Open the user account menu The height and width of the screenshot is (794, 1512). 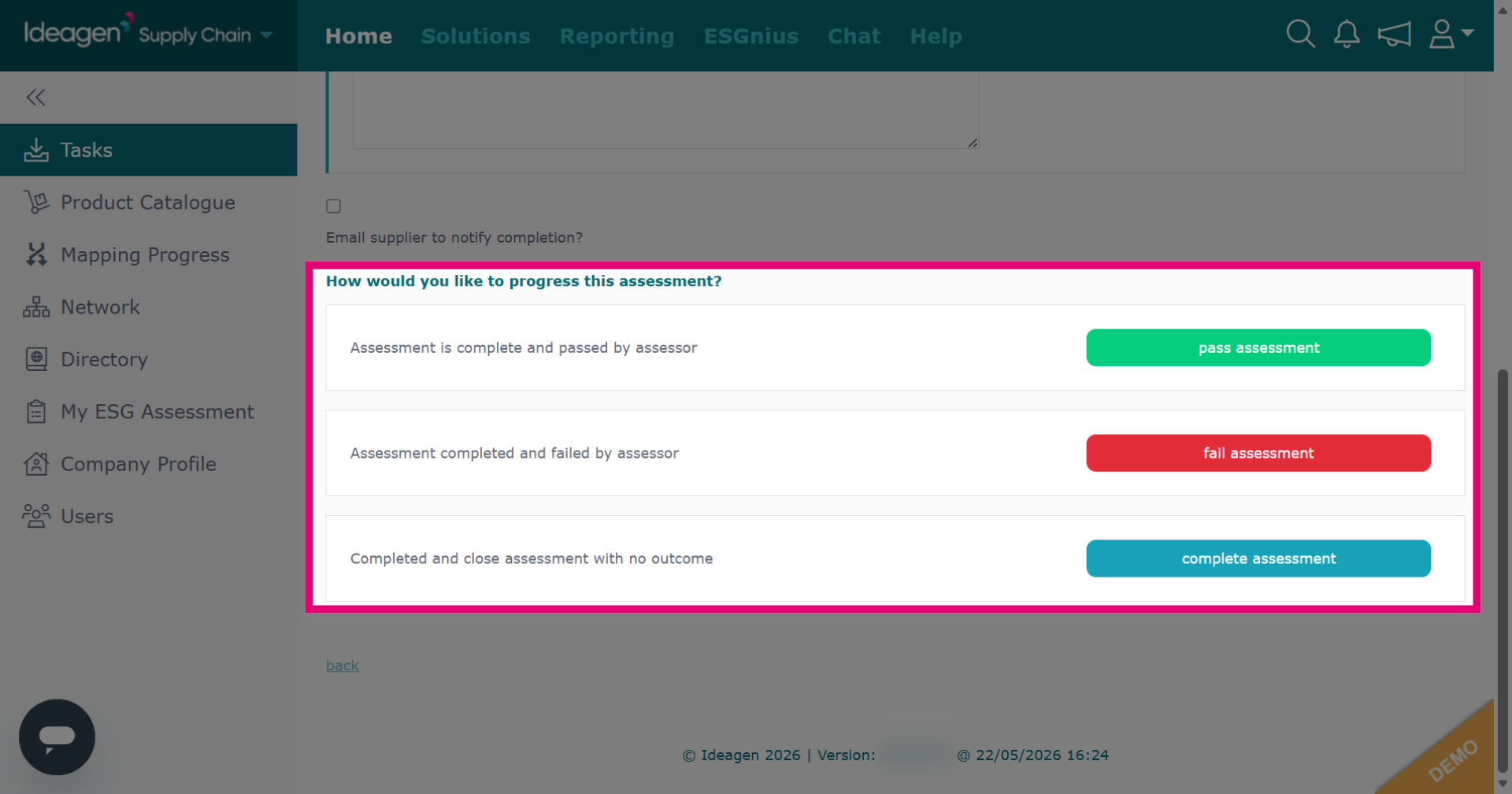click(1451, 34)
